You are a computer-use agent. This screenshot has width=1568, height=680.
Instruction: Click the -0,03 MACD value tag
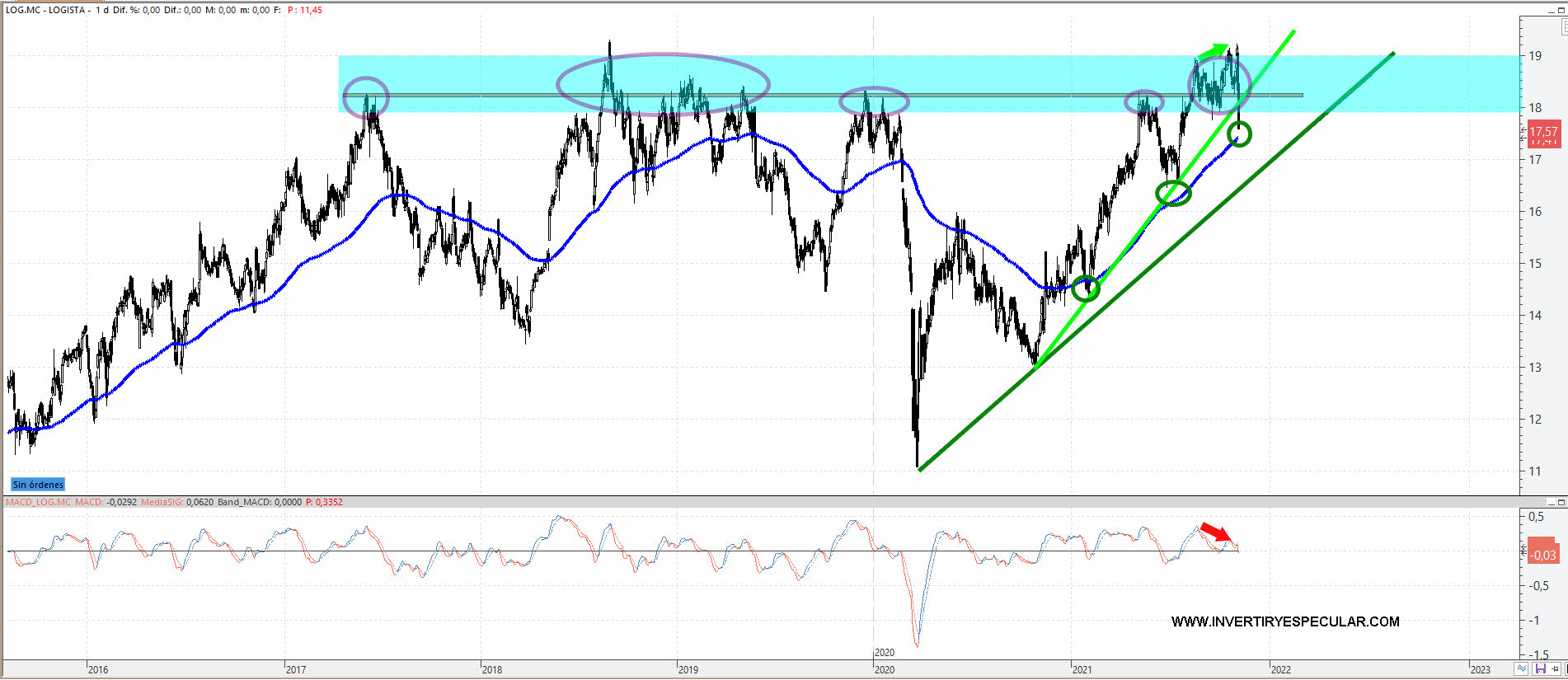pos(1542,555)
